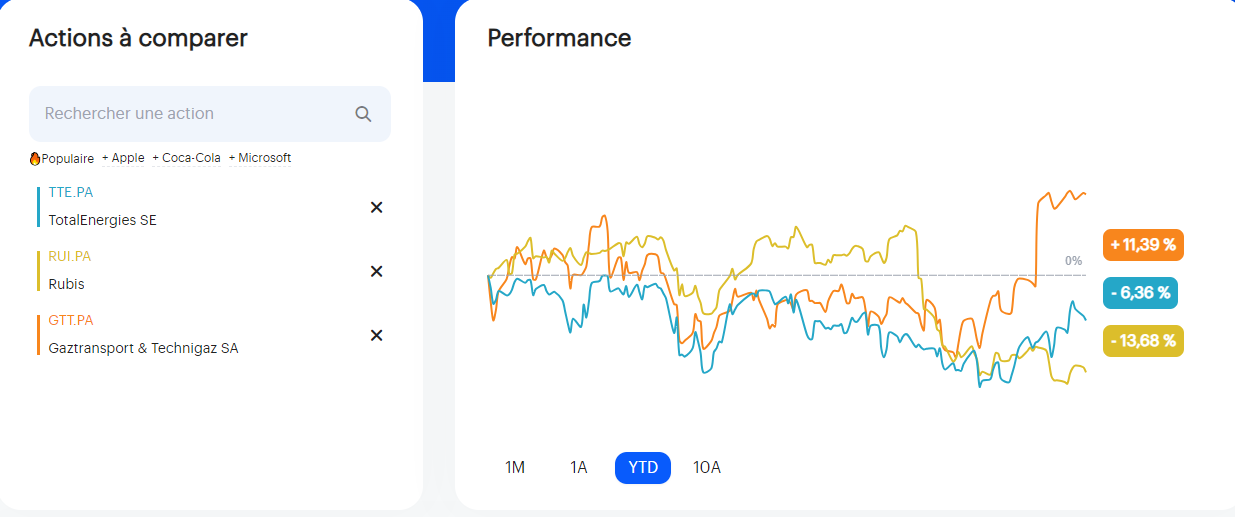Add Coca-Cola to the comparison
The width and height of the screenshot is (1235, 517).
(x=186, y=158)
